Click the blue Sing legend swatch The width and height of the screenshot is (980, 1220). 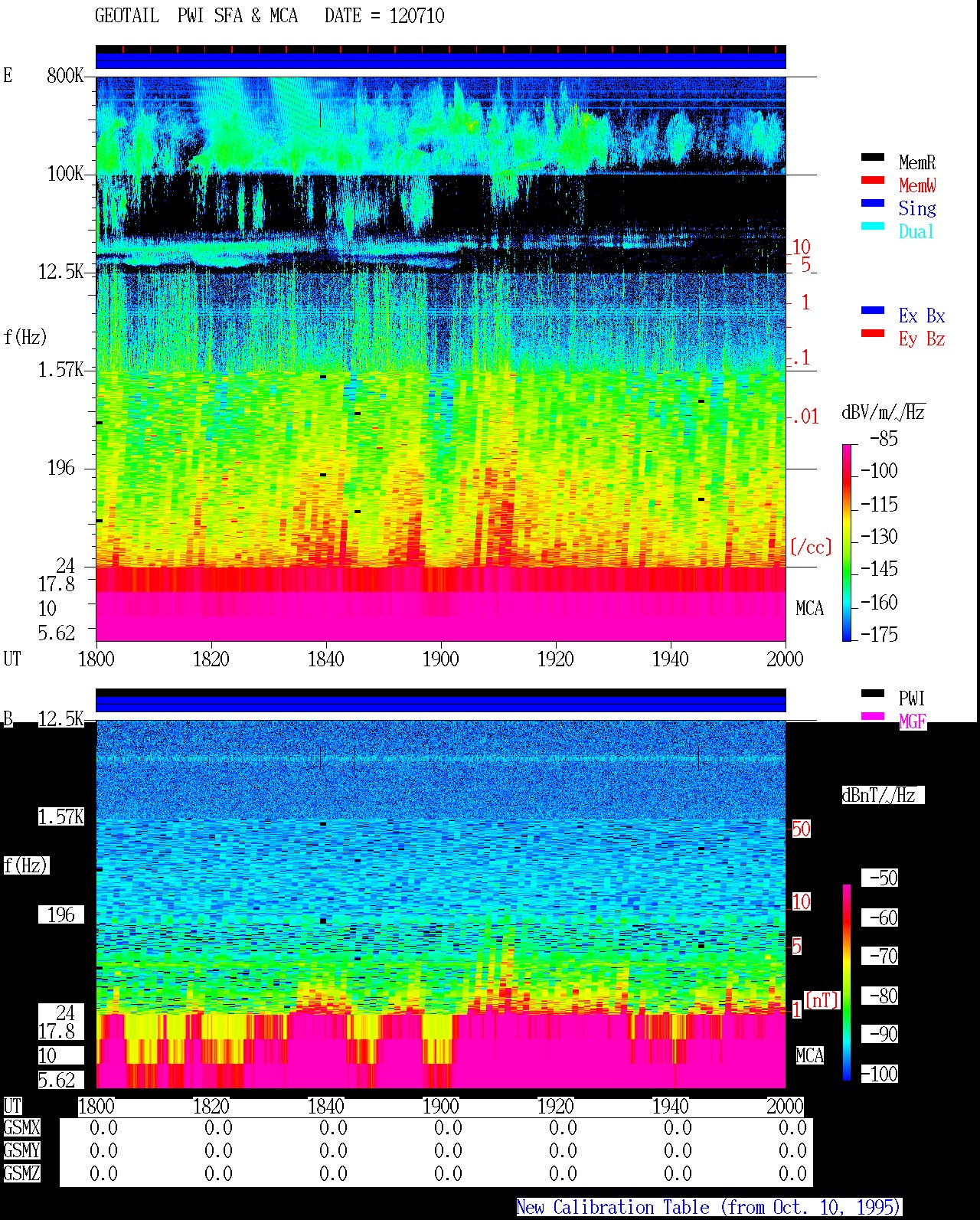(872, 203)
